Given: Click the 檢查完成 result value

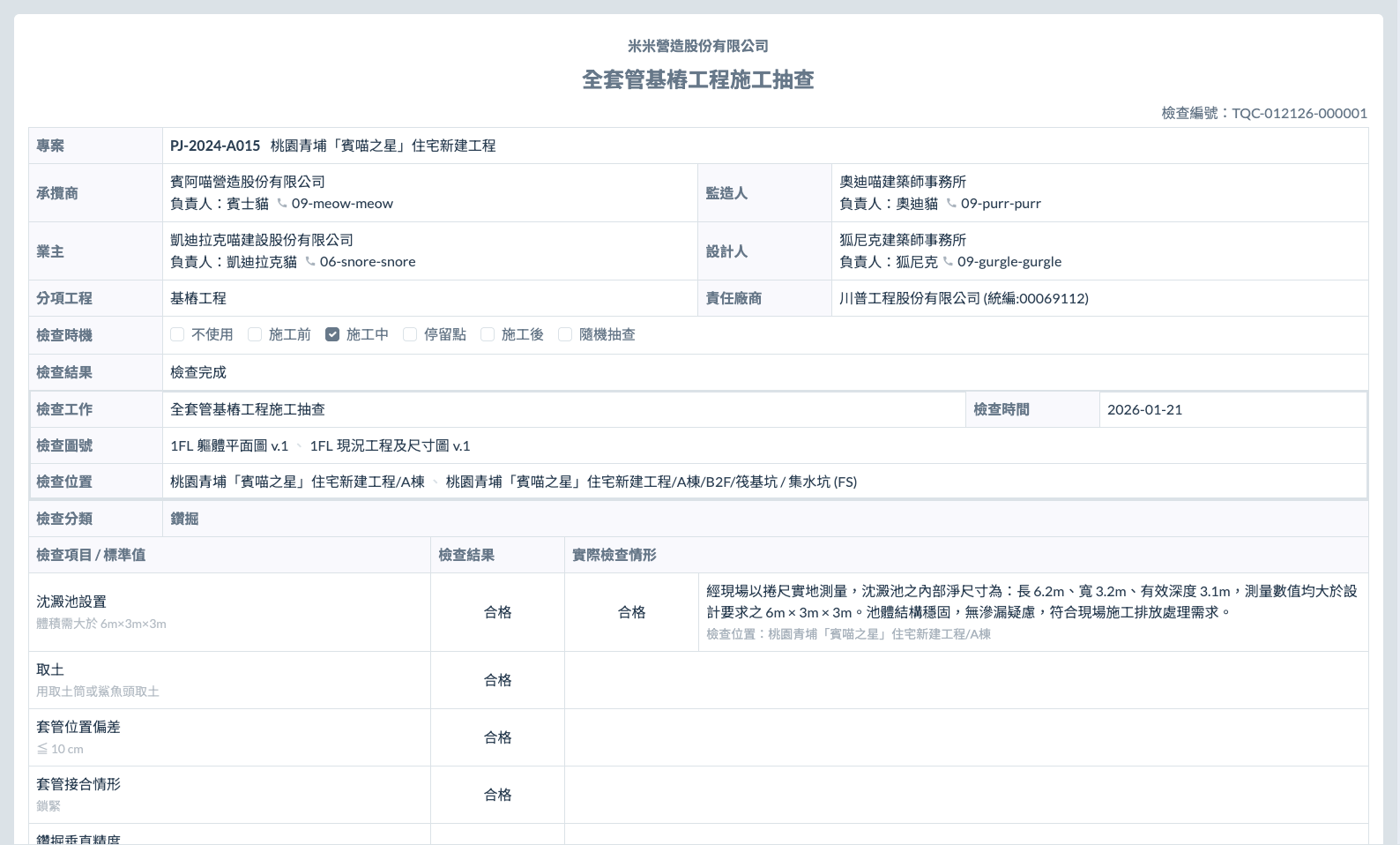Looking at the screenshot, I should (x=198, y=372).
